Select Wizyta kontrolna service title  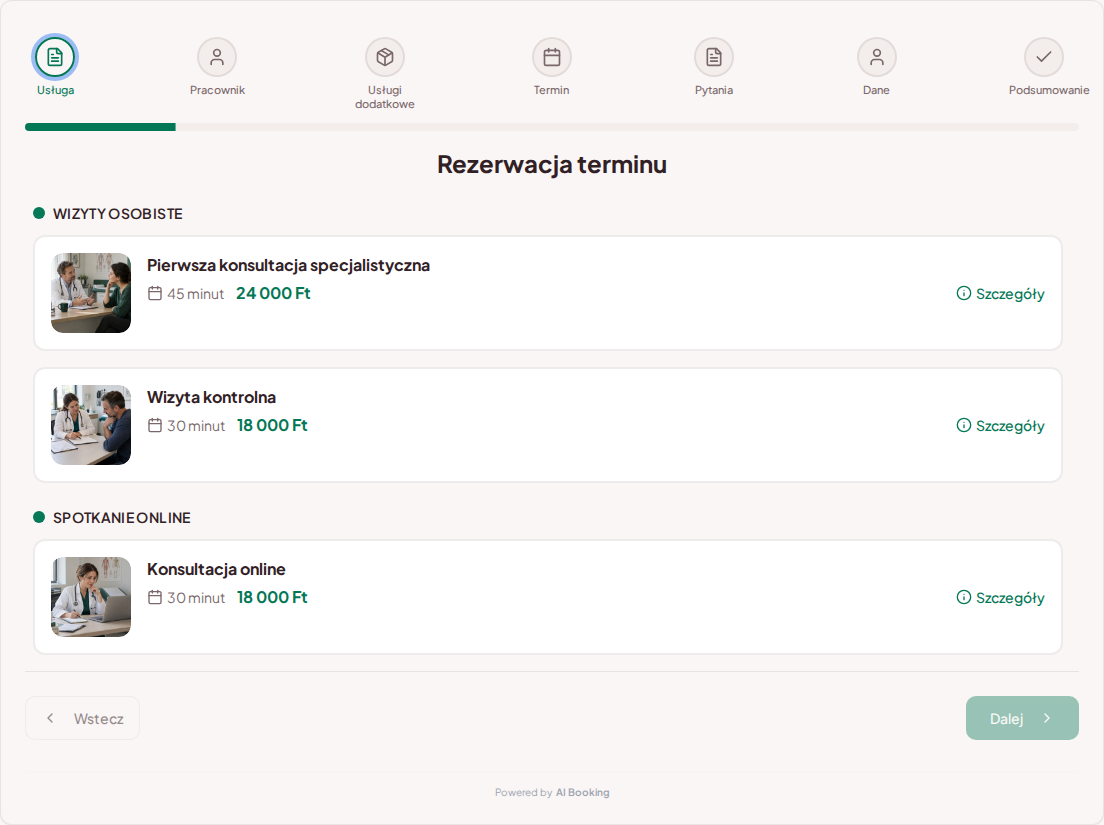coord(211,397)
